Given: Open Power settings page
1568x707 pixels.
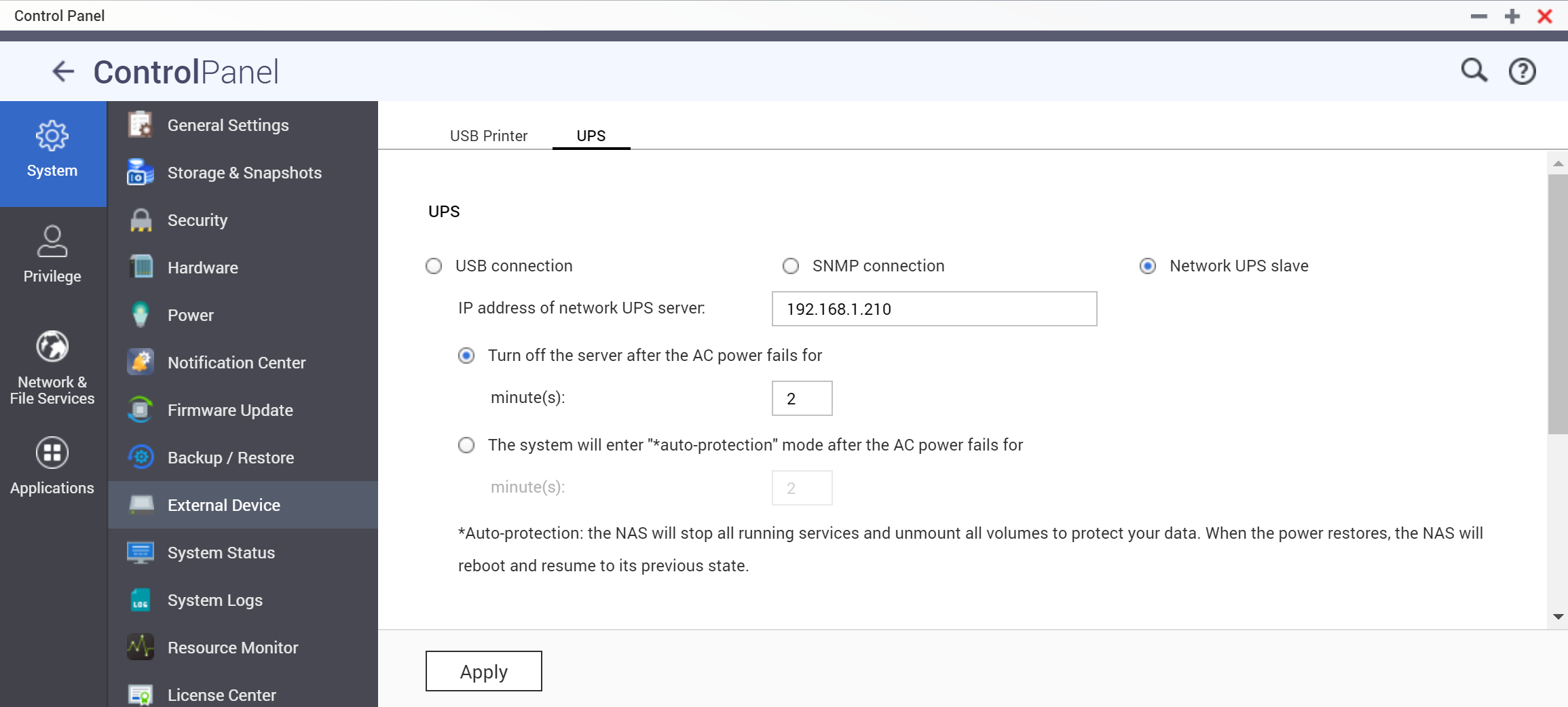Looking at the screenshot, I should click(x=243, y=315).
